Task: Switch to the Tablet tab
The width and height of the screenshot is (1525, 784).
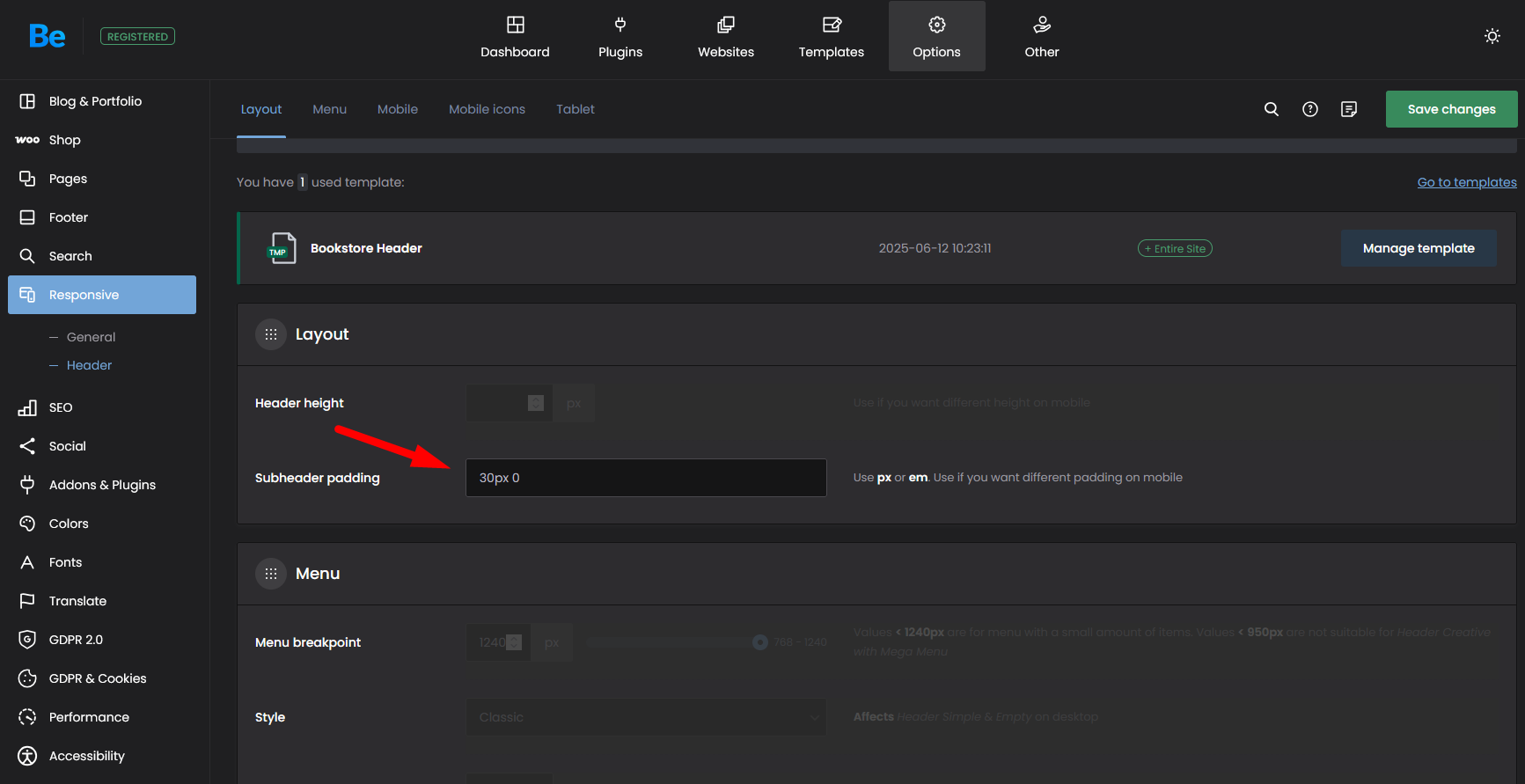Action: (575, 109)
